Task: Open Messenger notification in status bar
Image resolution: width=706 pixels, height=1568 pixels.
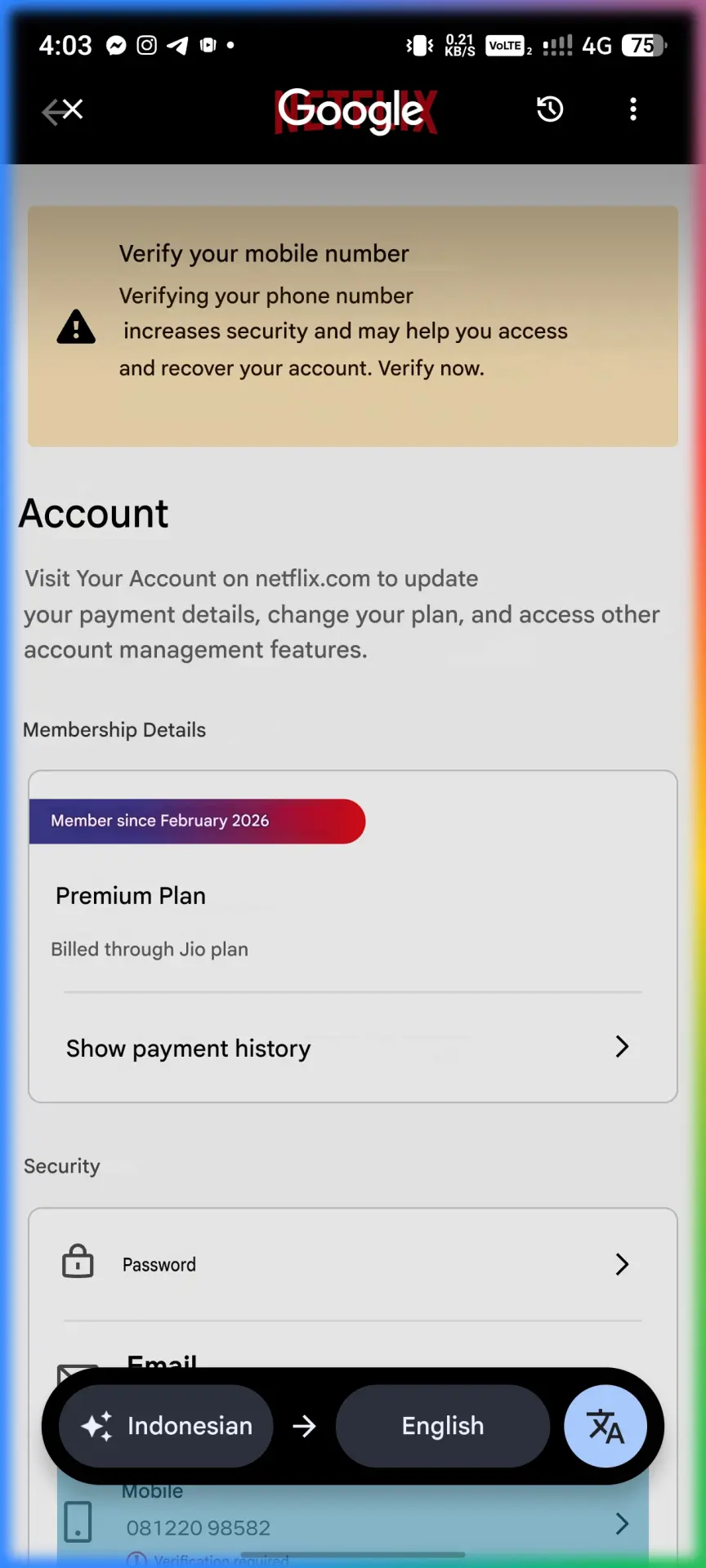Action: coord(117,46)
